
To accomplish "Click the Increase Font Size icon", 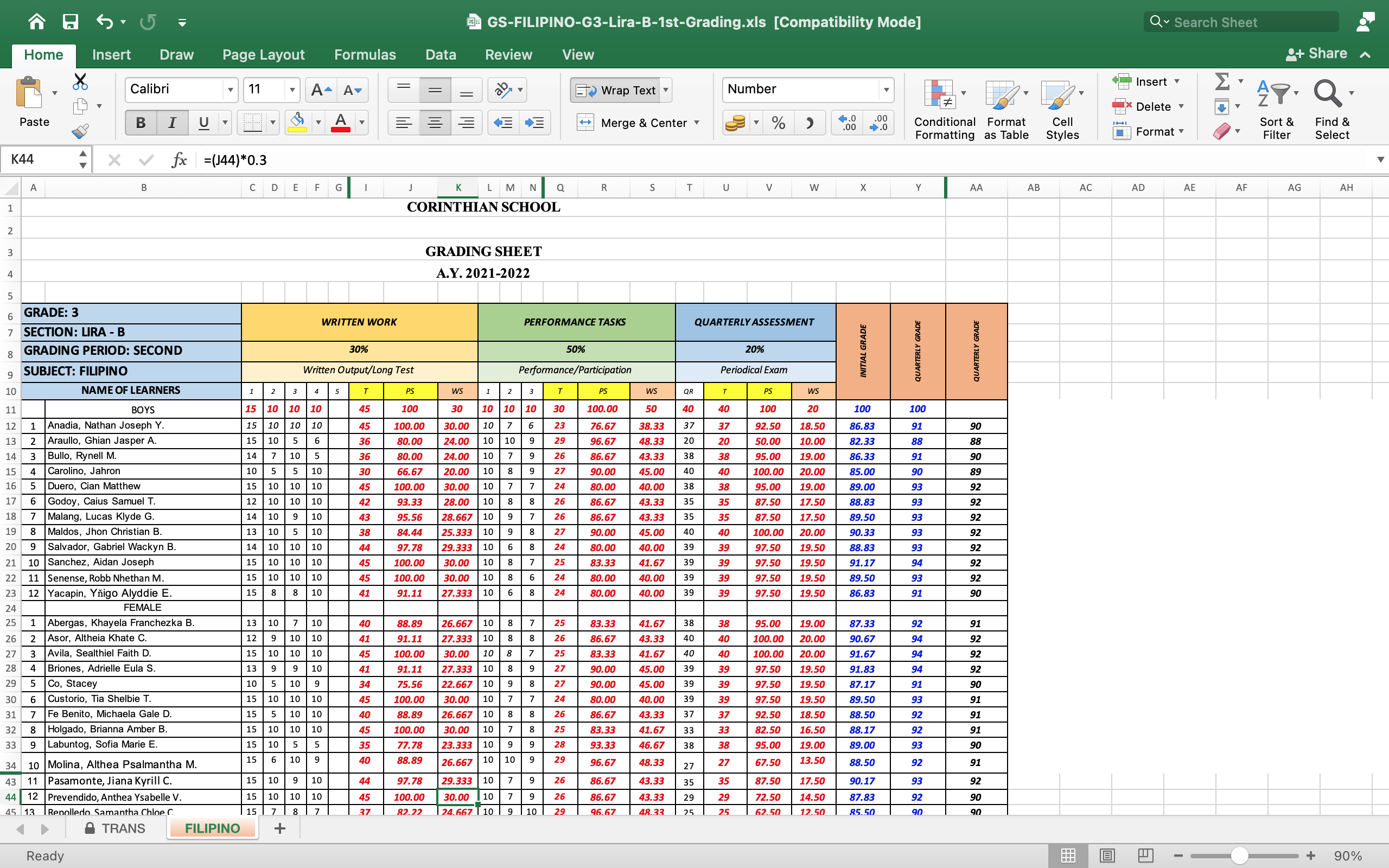I will click(x=320, y=90).
